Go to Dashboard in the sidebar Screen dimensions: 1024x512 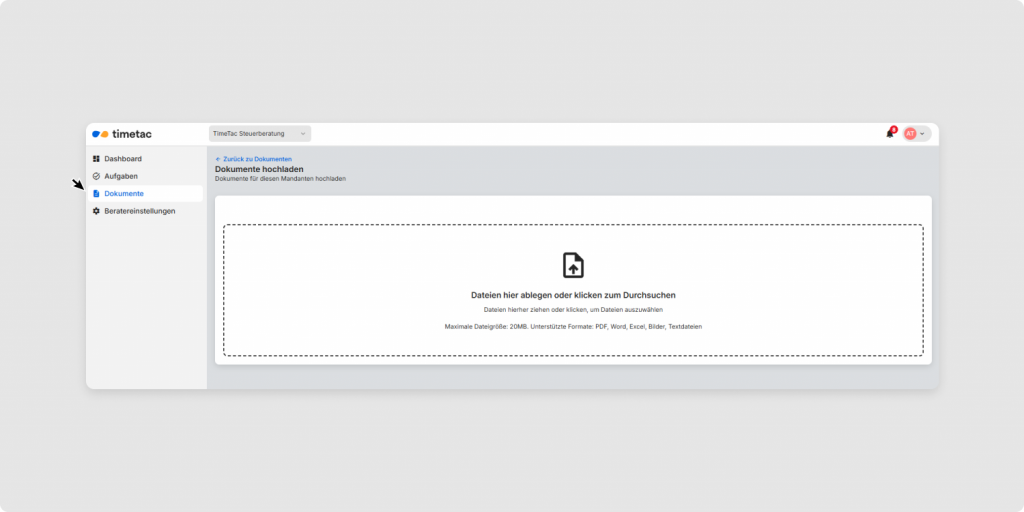click(123, 159)
